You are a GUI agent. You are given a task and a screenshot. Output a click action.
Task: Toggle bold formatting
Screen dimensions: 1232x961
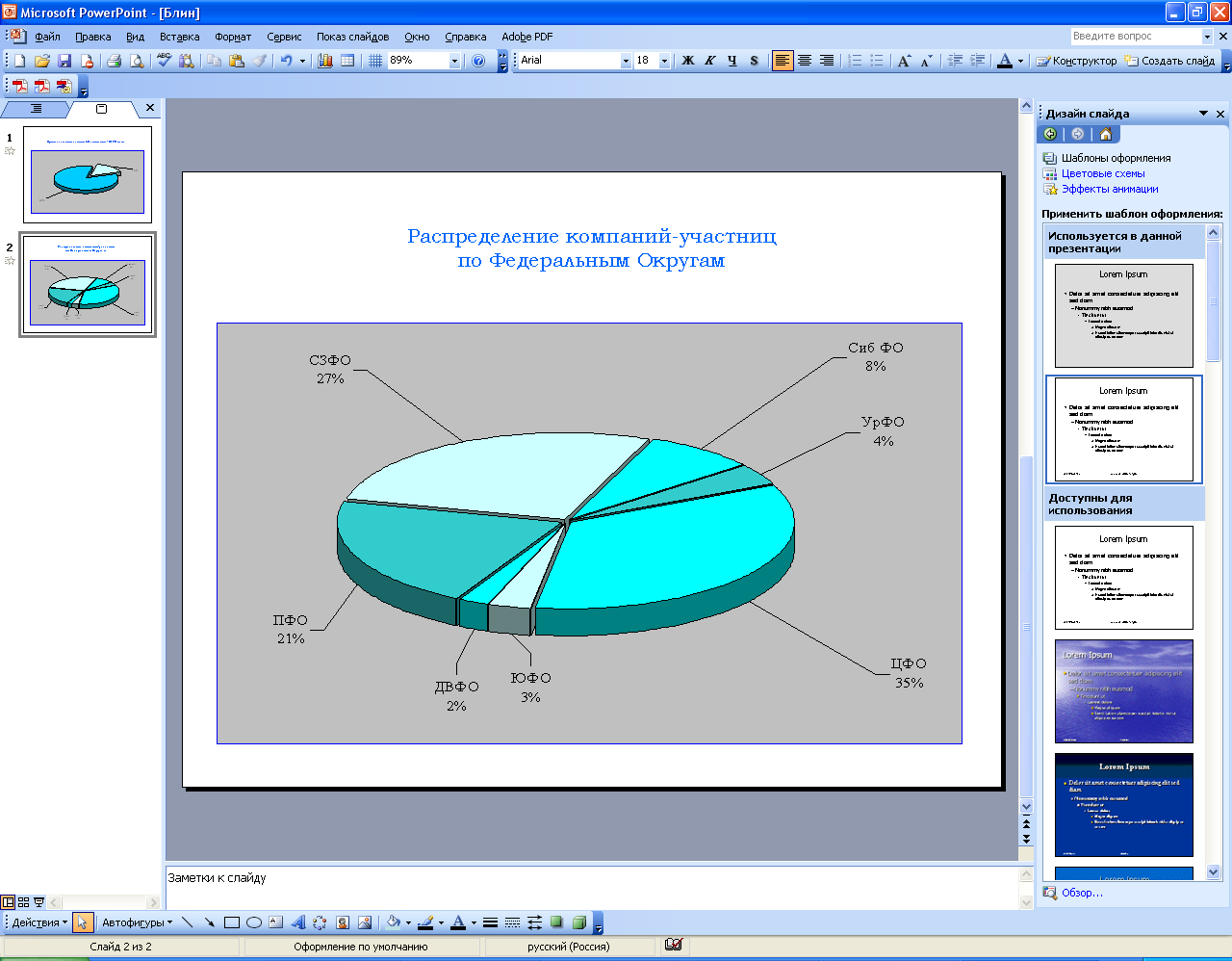click(687, 61)
